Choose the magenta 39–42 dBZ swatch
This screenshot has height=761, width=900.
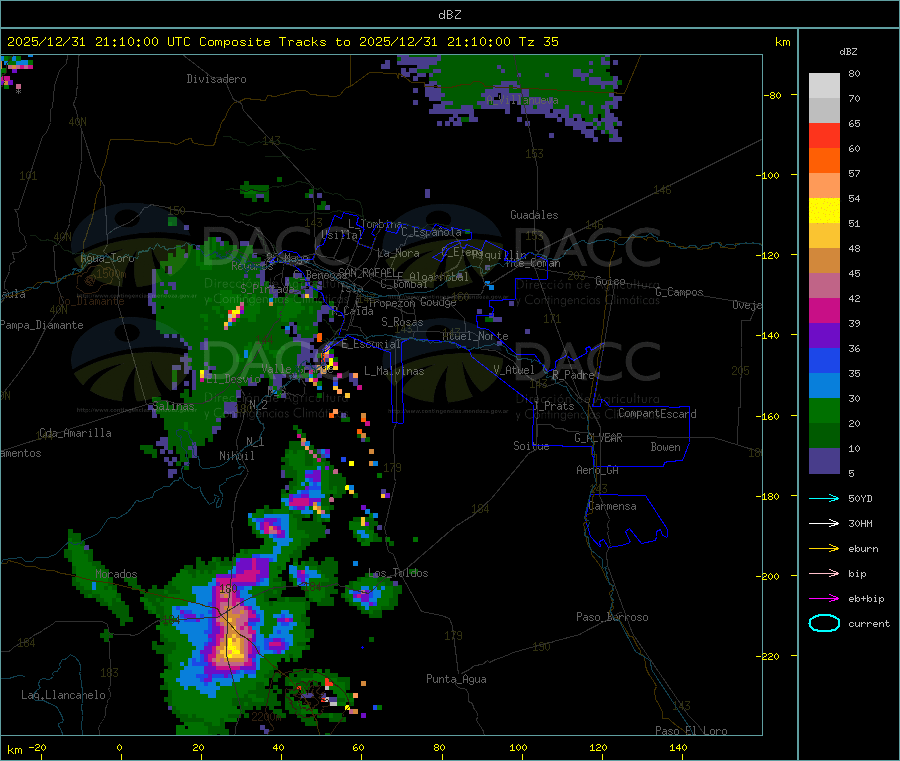(x=824, y=310)
